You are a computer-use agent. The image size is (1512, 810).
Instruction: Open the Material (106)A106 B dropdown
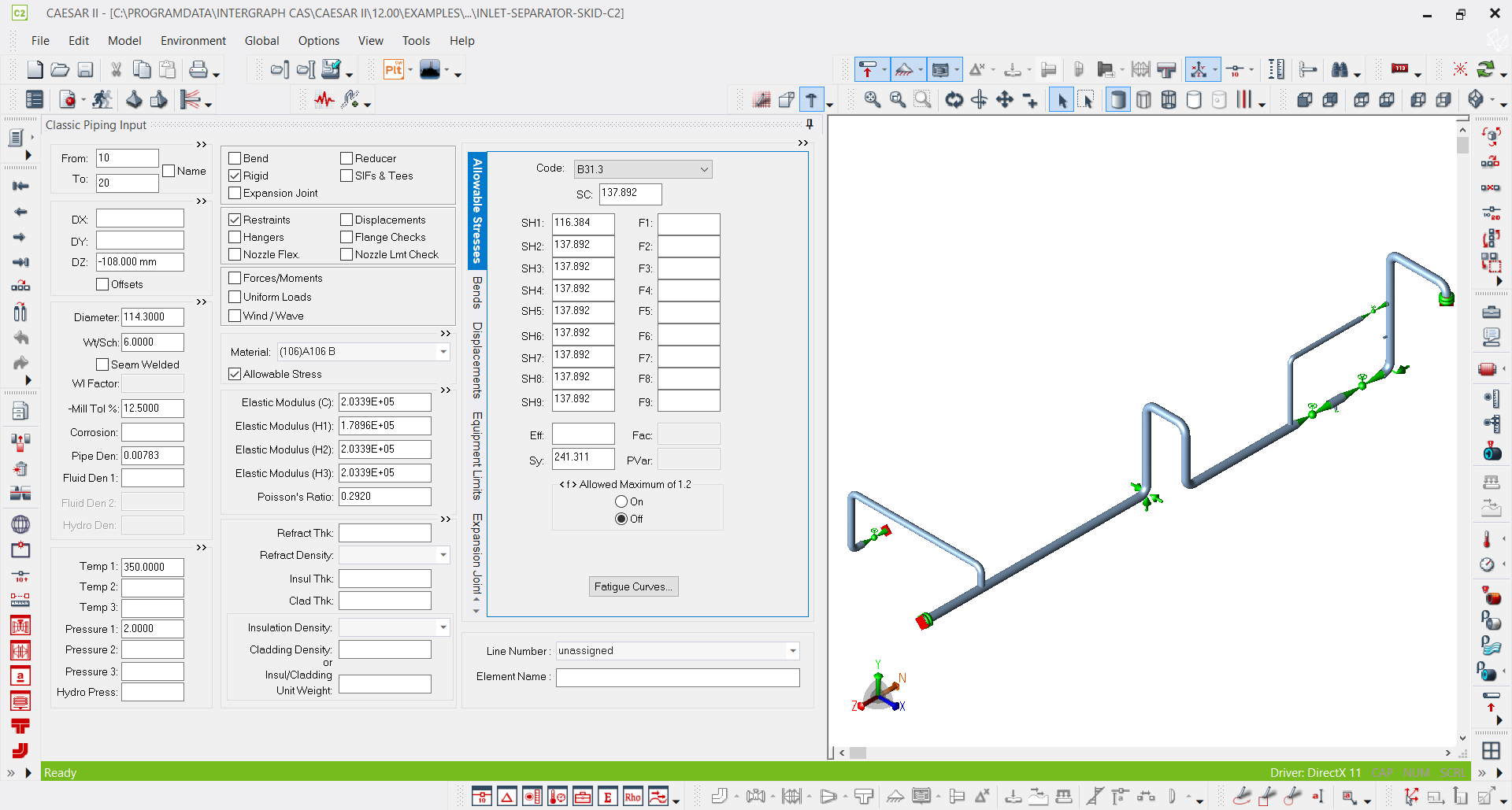coord(443,352)
